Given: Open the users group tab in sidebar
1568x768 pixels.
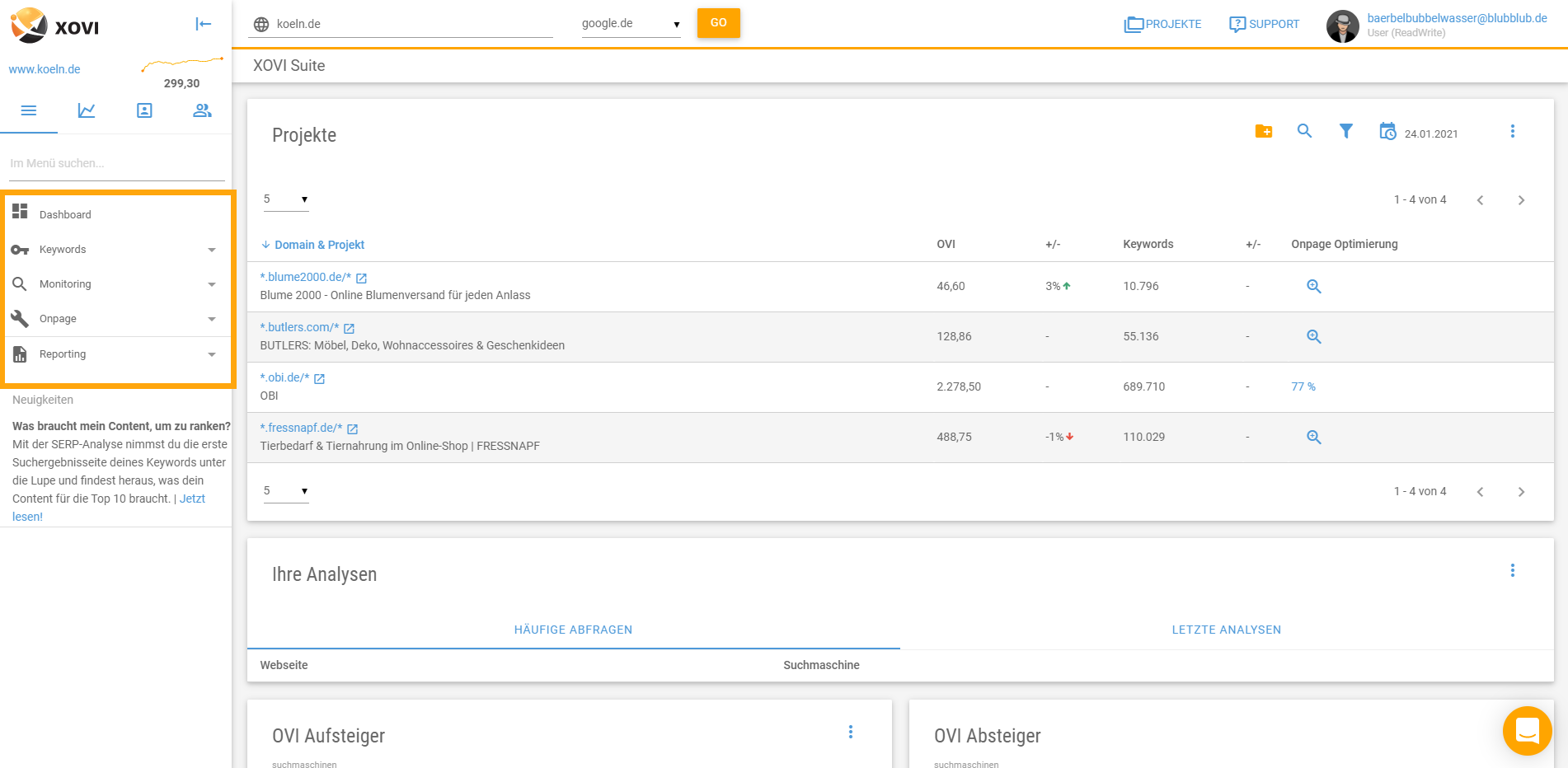Looking at the screenshot, I should (202, 110).
